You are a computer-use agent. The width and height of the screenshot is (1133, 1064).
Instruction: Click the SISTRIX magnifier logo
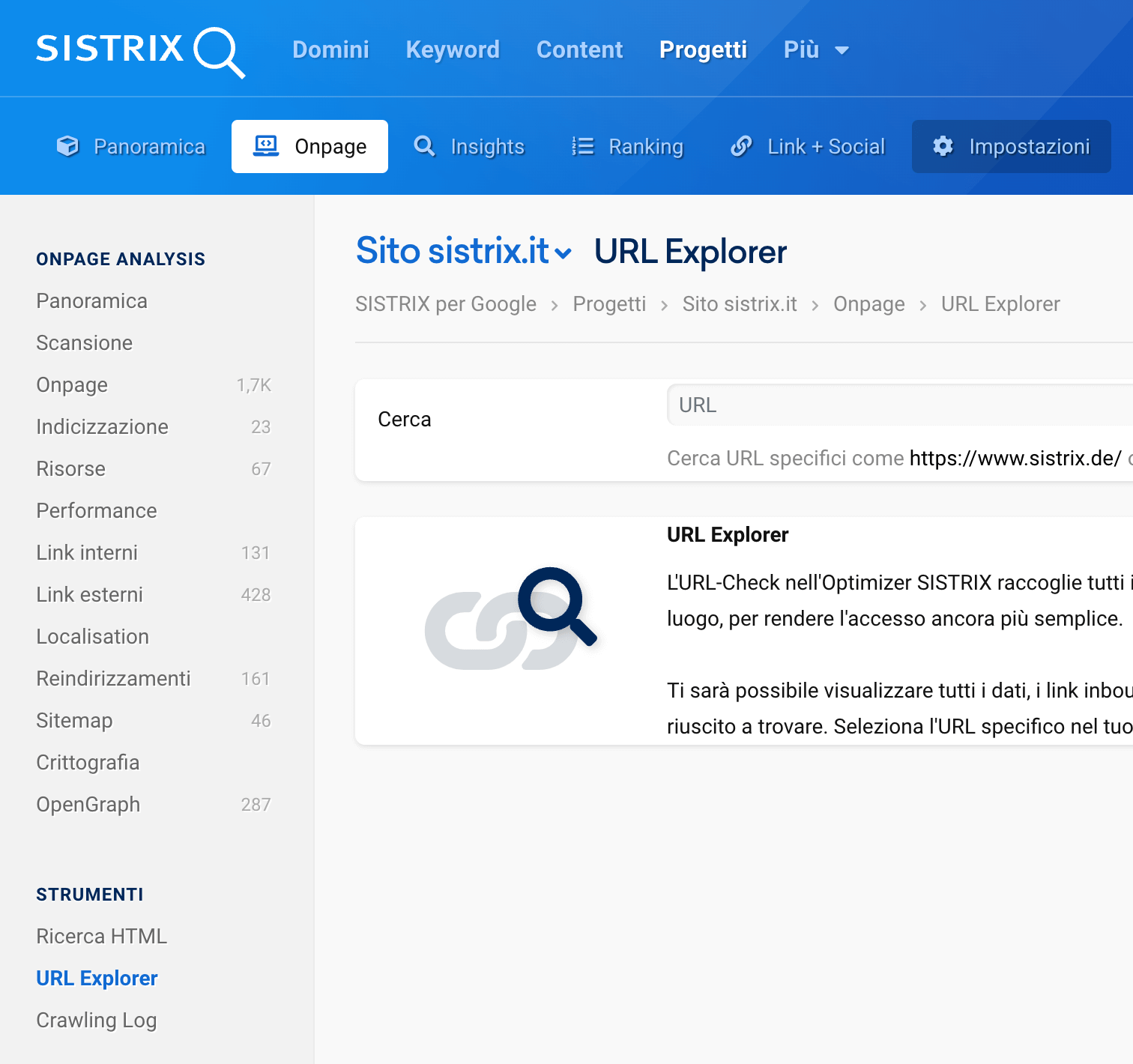click(140, 51)
